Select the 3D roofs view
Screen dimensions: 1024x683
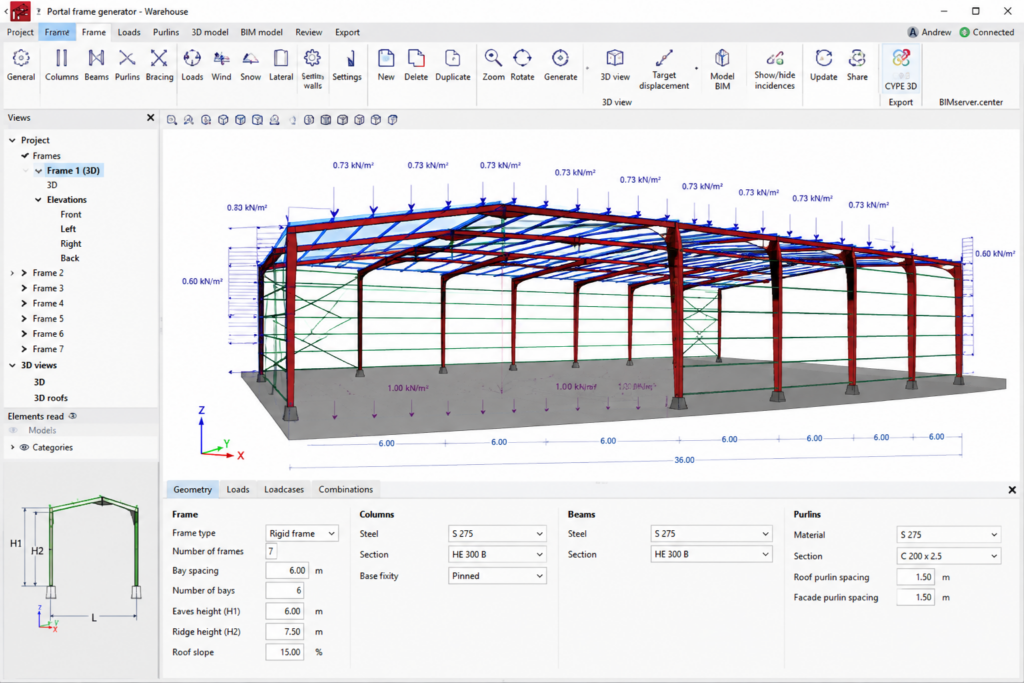pos(50,398)
